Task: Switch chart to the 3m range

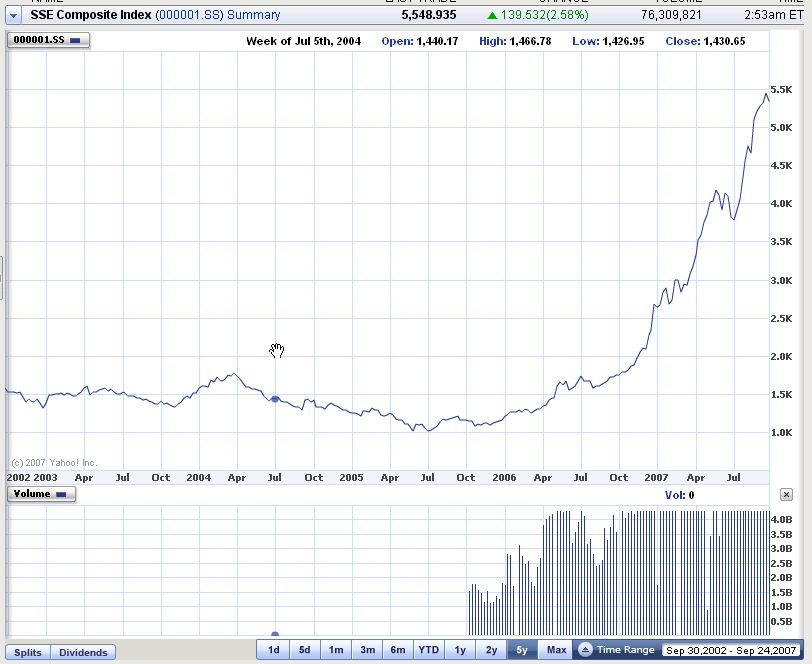Action: (368, 649)
